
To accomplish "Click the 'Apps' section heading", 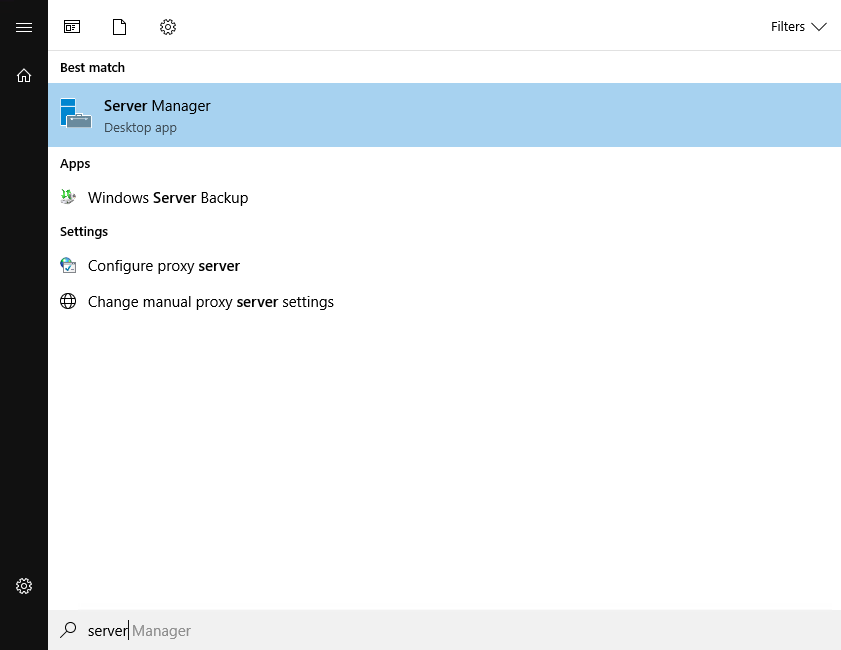I will point(75,164).
